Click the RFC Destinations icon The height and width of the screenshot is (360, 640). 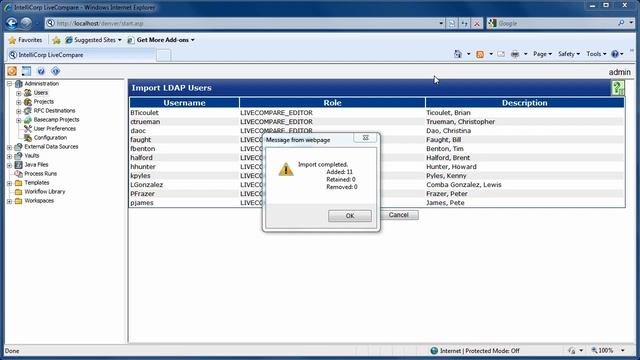(28, 111)
